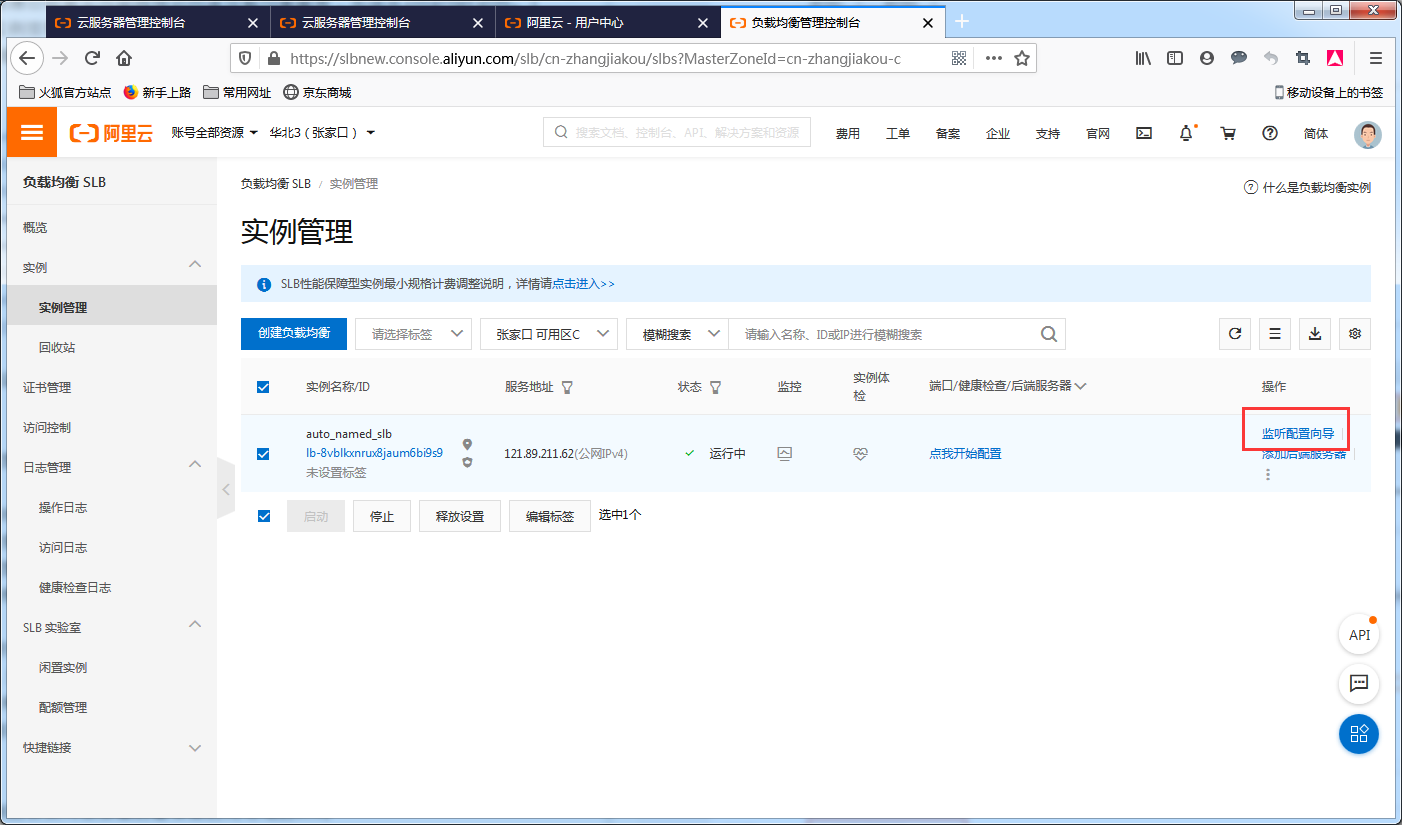Screen dimensions: 1402x825
Task: Check instance health status heart icon
Action: [x=860, y=453]
